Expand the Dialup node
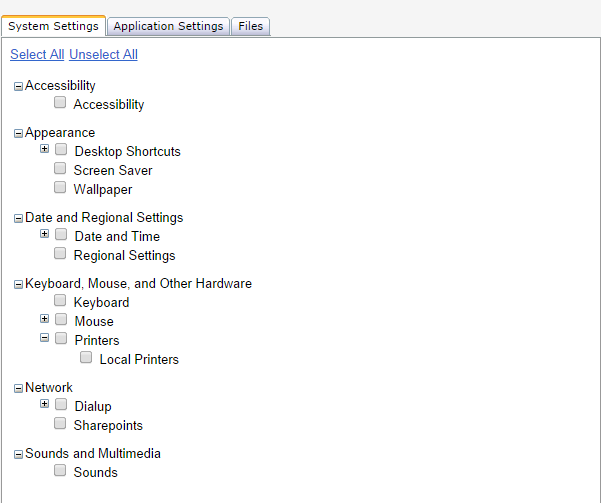 (44, 404)
